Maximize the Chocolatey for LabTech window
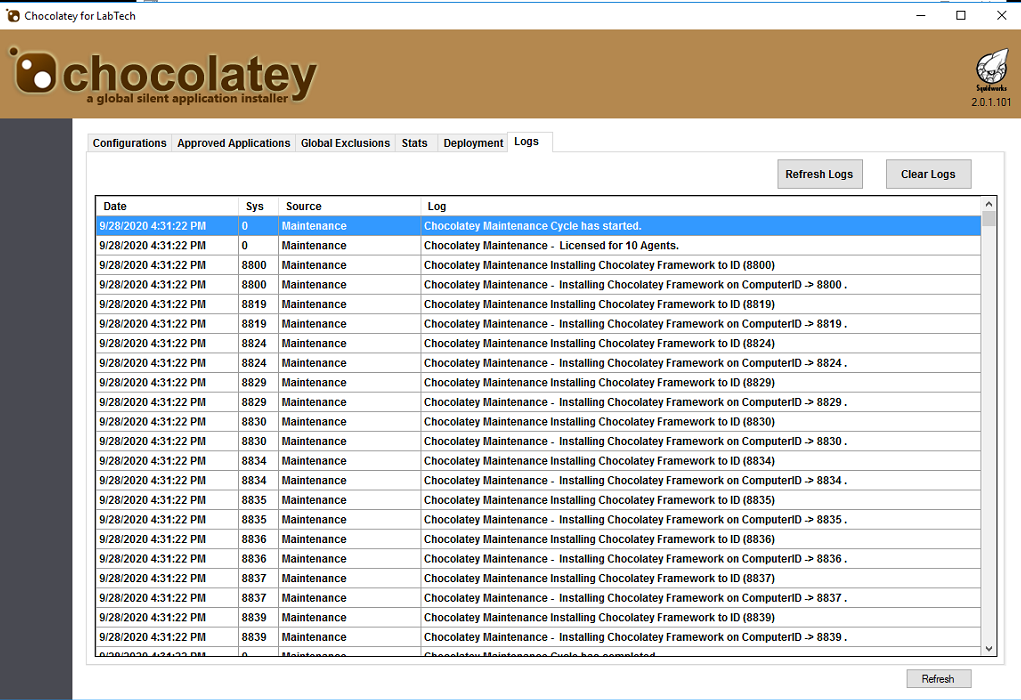Viewport: 1021px width, 700px height. [x=960, y=15]
